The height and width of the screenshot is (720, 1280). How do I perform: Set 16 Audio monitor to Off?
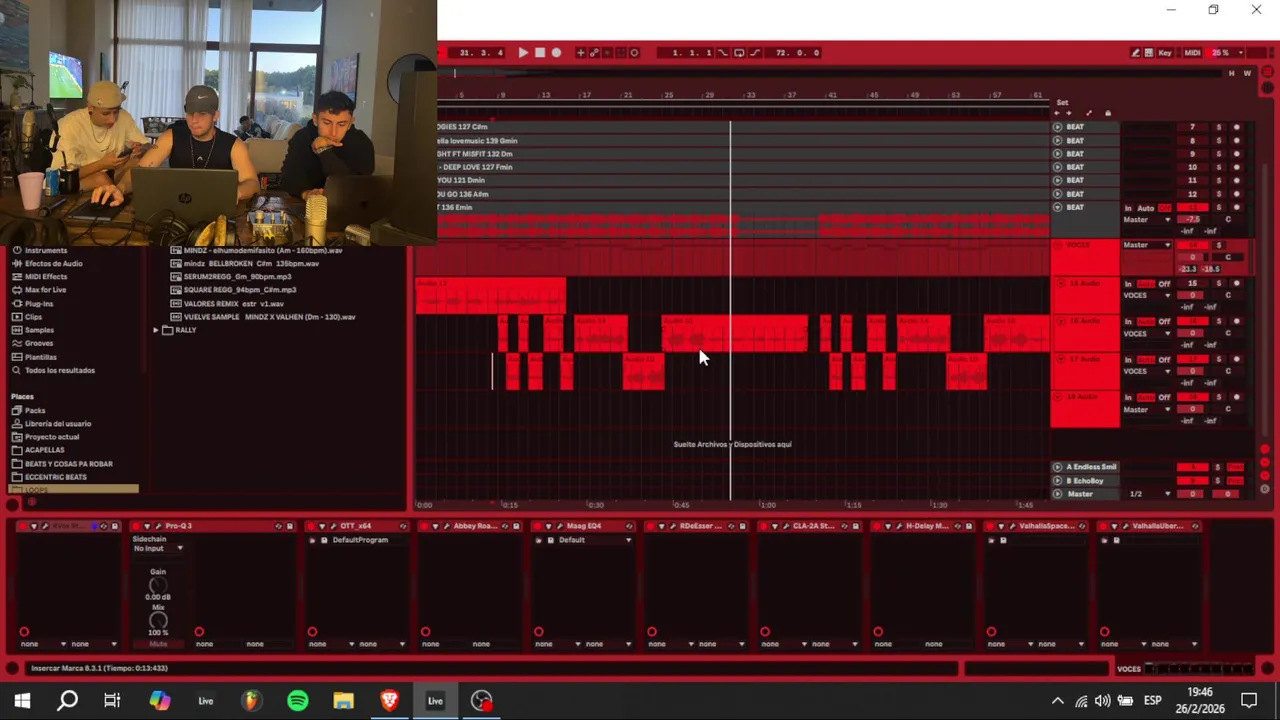(1164, 322)
